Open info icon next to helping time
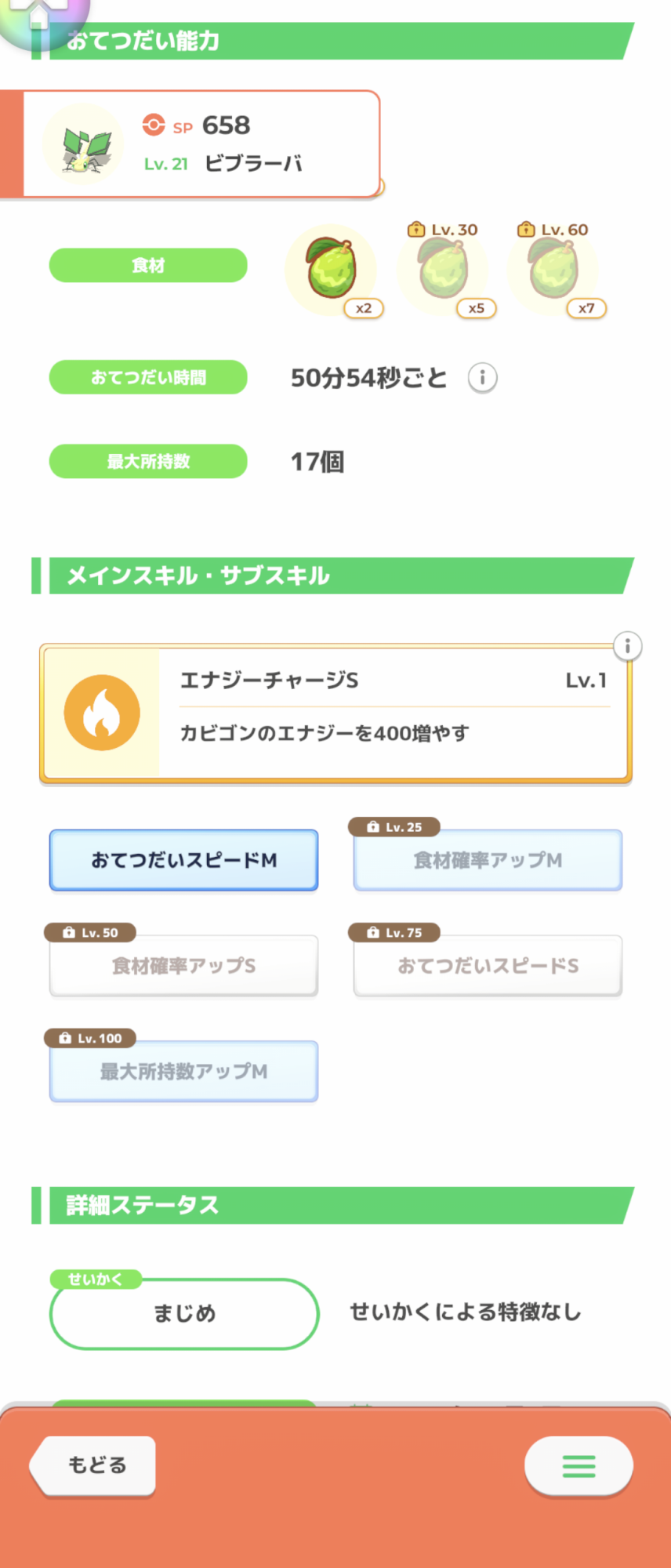671x1568 pixels. (483, 378)
